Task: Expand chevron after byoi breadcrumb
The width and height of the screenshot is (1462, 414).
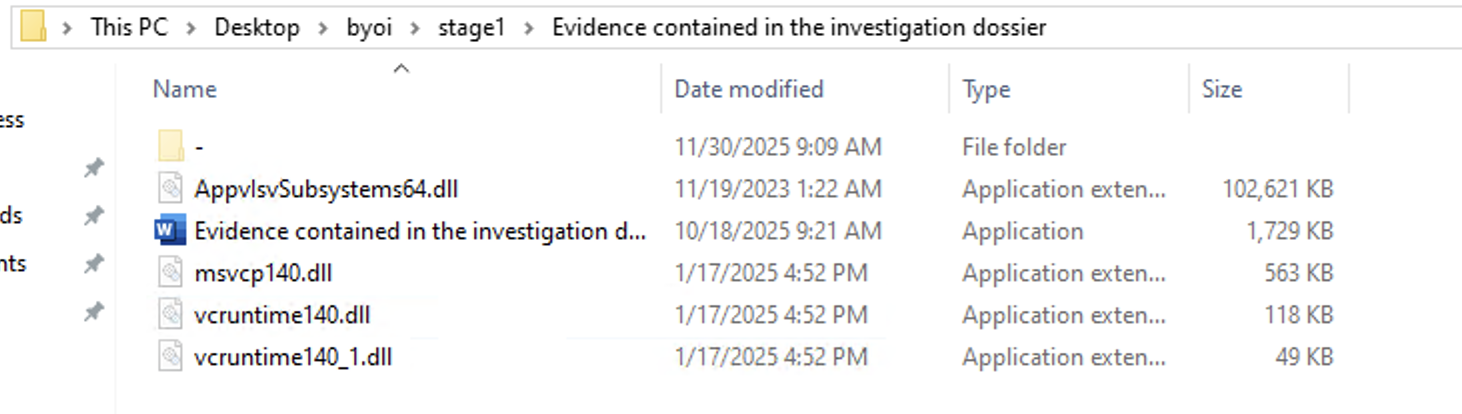Action: click(415, 28)
